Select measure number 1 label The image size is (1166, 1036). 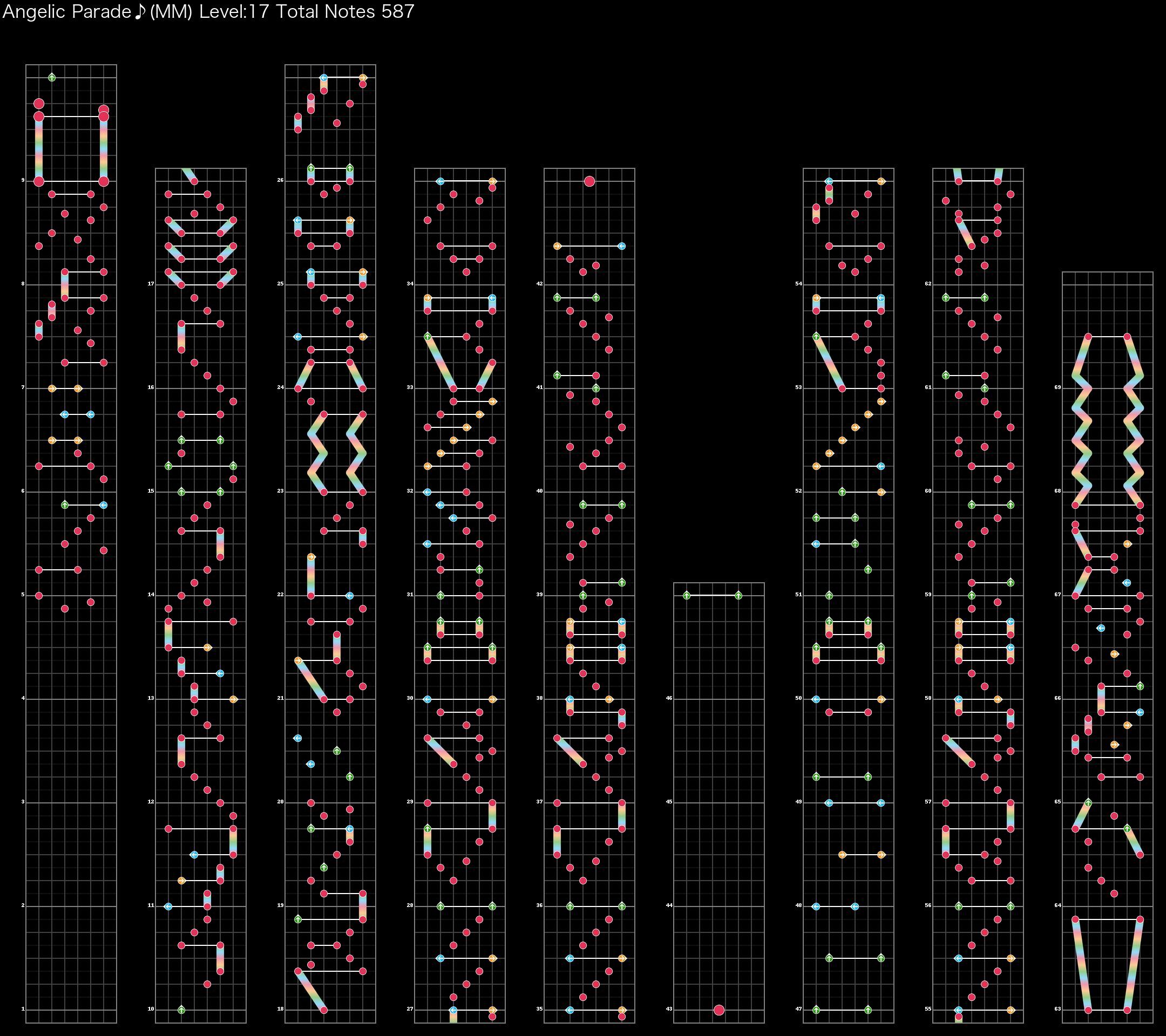pos(23,1008)
